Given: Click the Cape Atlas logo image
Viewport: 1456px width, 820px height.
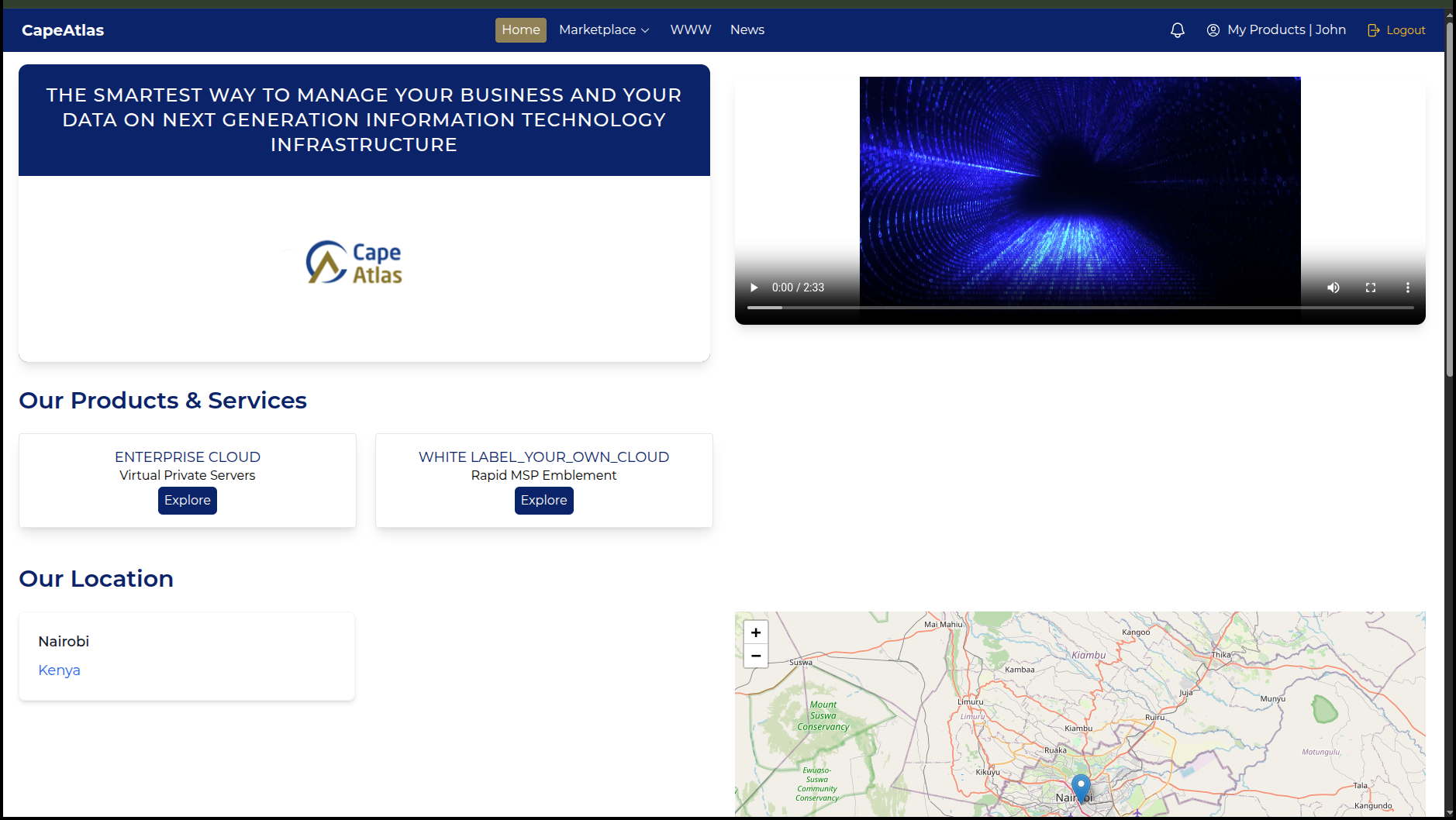Looking at the screenshot, I should coord(354,263).
